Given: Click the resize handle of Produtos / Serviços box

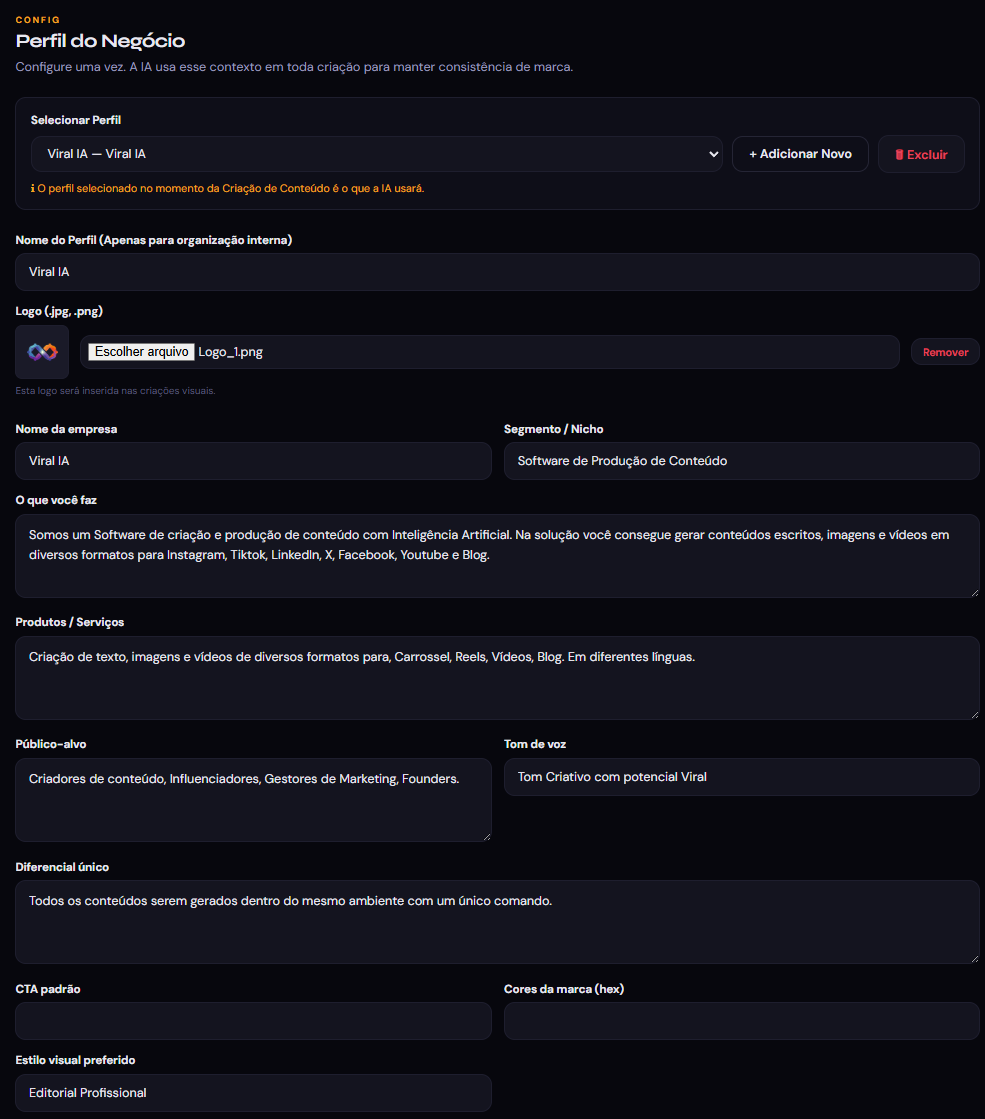Looking at the screenshot, I should [x=974, y=714].
